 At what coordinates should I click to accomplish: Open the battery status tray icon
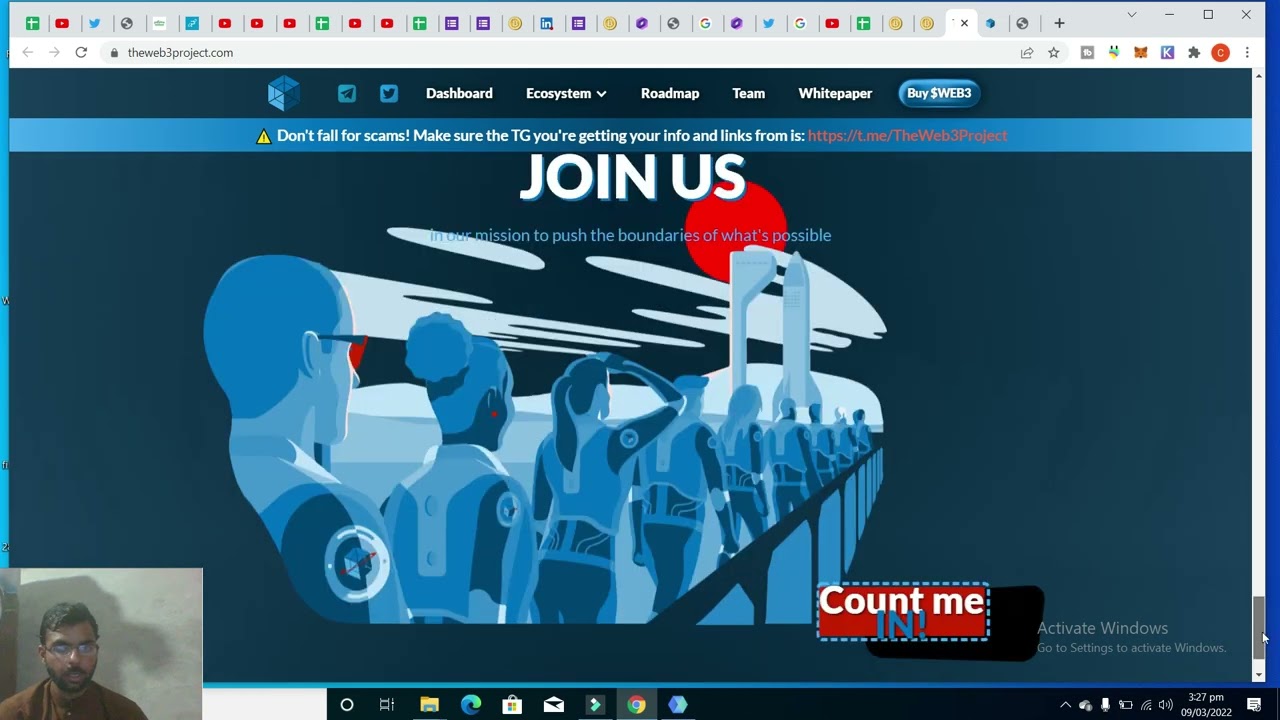tap(1125, 705)
